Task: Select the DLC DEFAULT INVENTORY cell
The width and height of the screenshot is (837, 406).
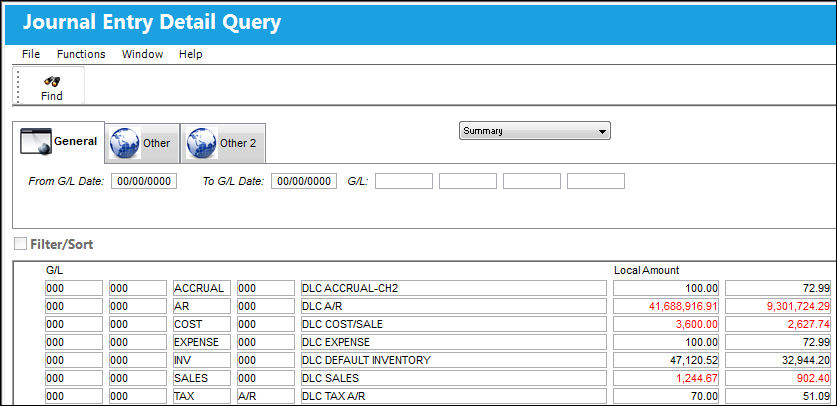Action: click(x=454, y=360)
